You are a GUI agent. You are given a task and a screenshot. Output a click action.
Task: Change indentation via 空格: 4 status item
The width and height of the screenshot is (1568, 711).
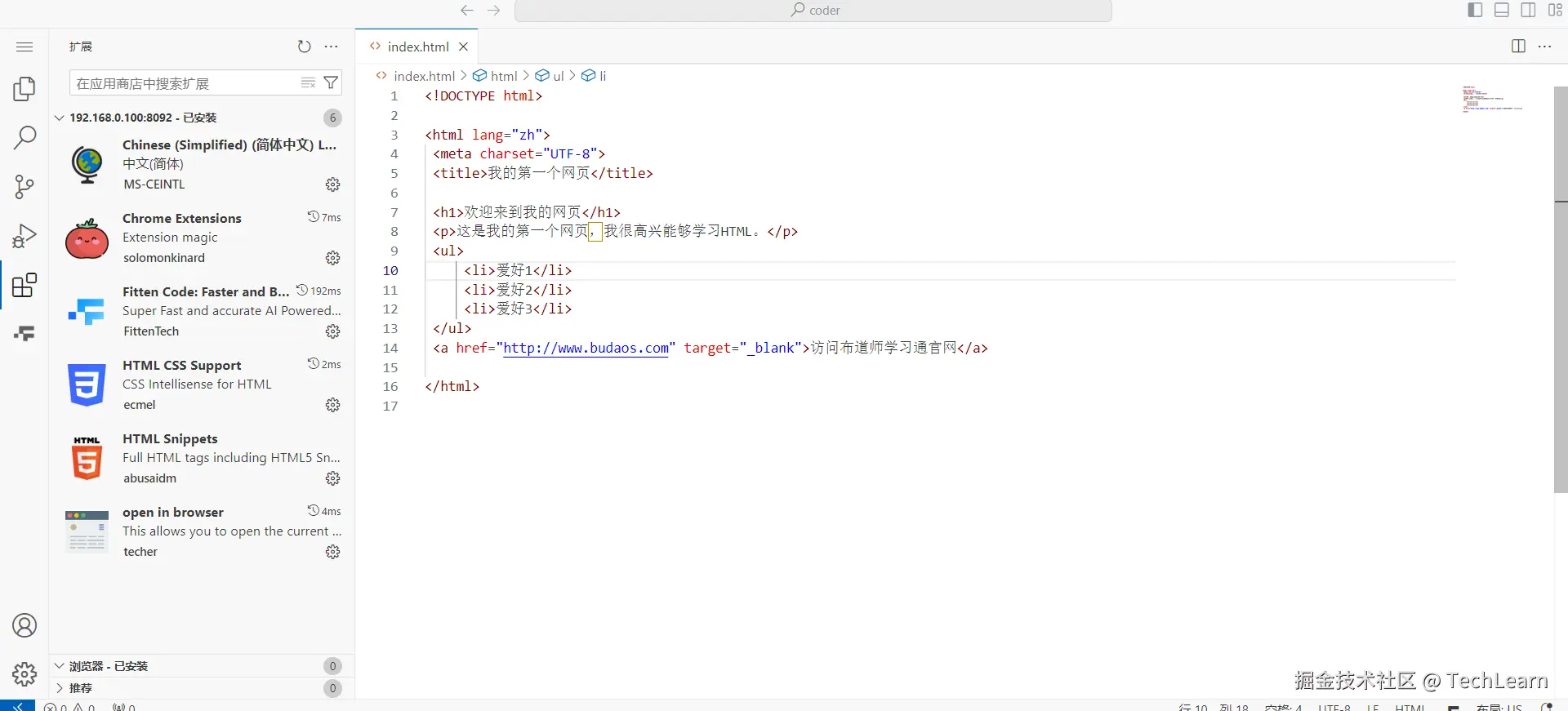[1283, 707]
